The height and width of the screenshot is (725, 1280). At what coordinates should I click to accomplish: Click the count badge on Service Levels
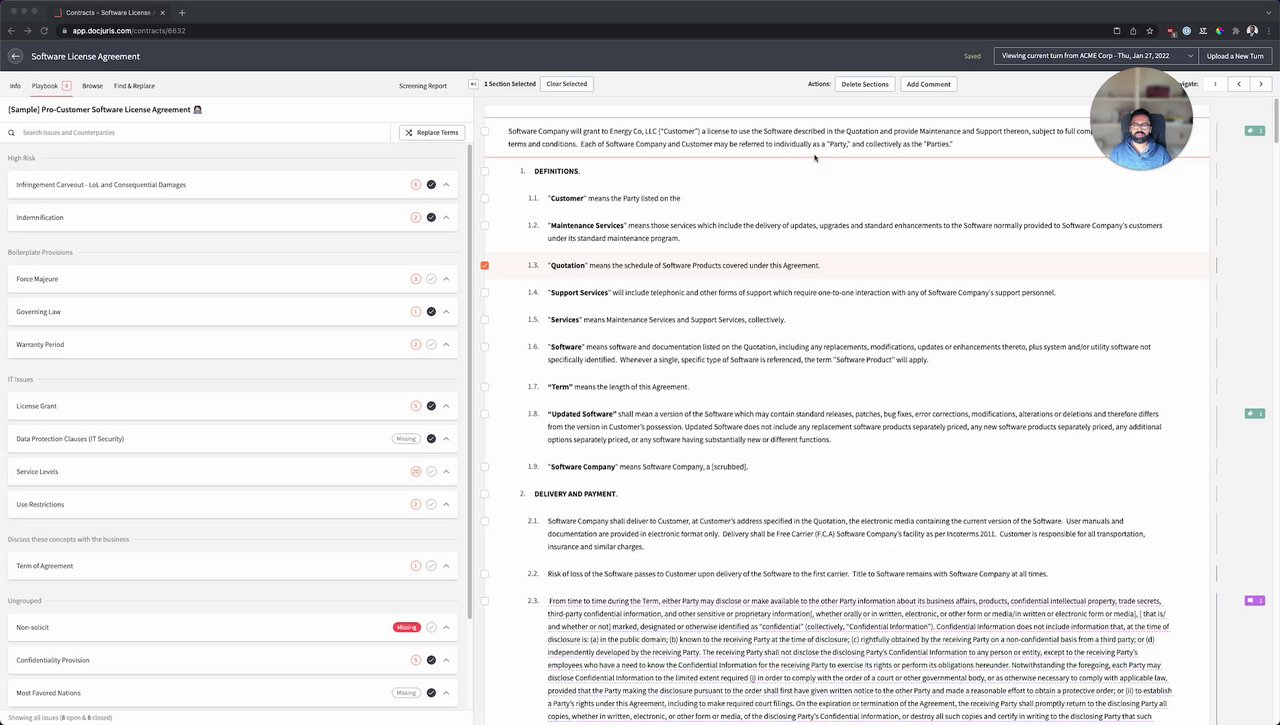pos(416,471)
